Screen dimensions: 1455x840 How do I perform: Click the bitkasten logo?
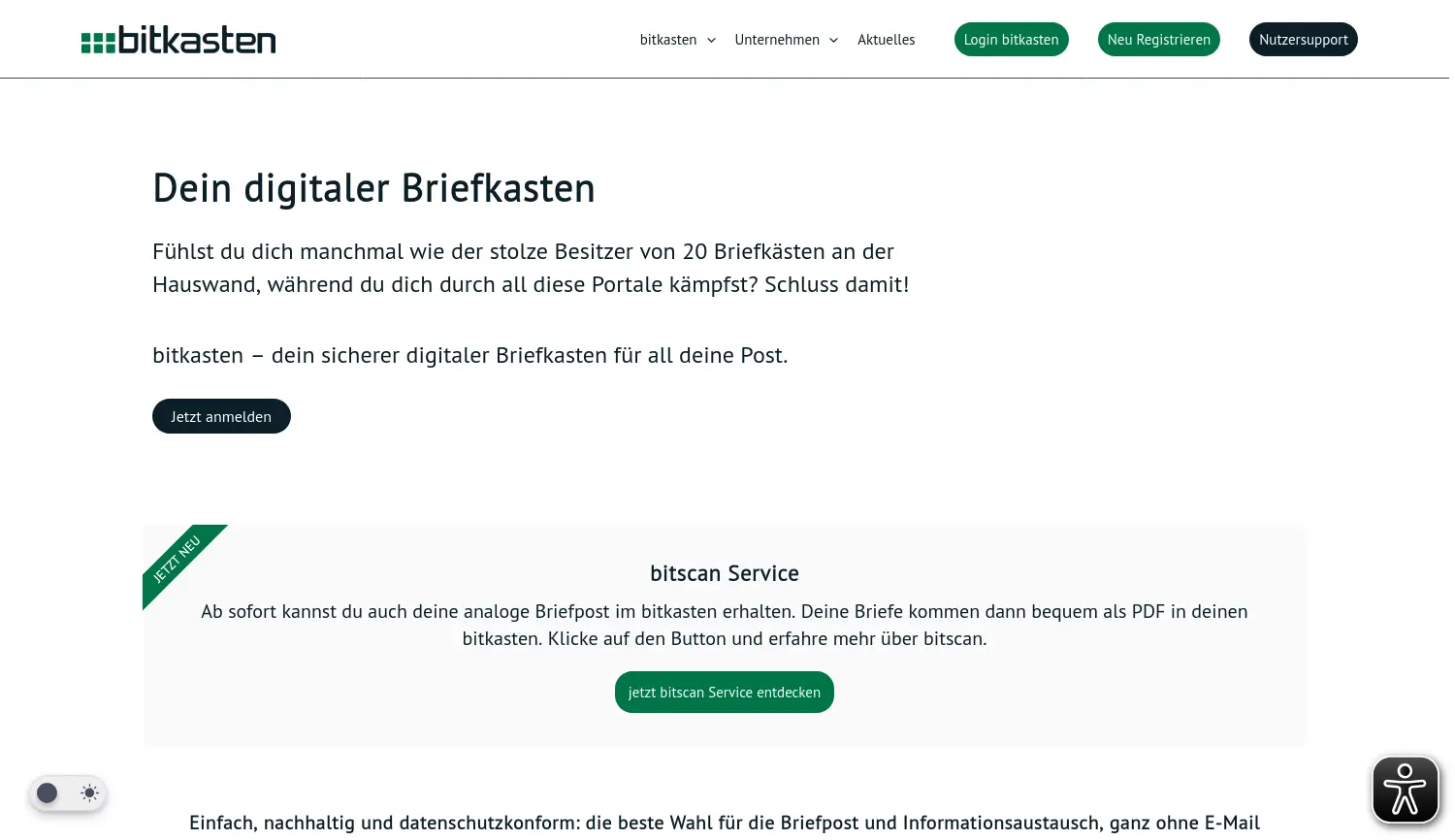click(x=178, y=39)
